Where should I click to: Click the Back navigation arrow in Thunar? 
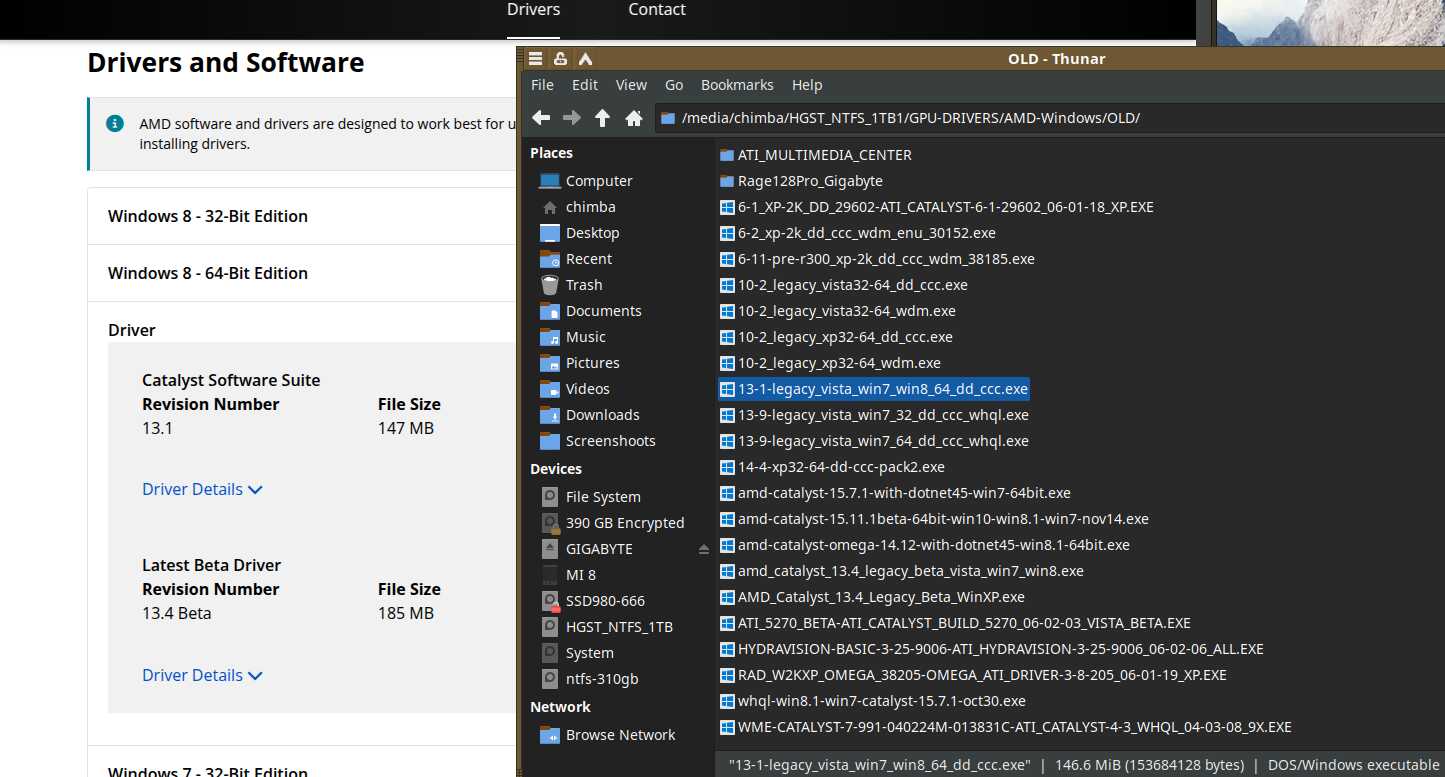pyautogui.click(x=541, y=118)
